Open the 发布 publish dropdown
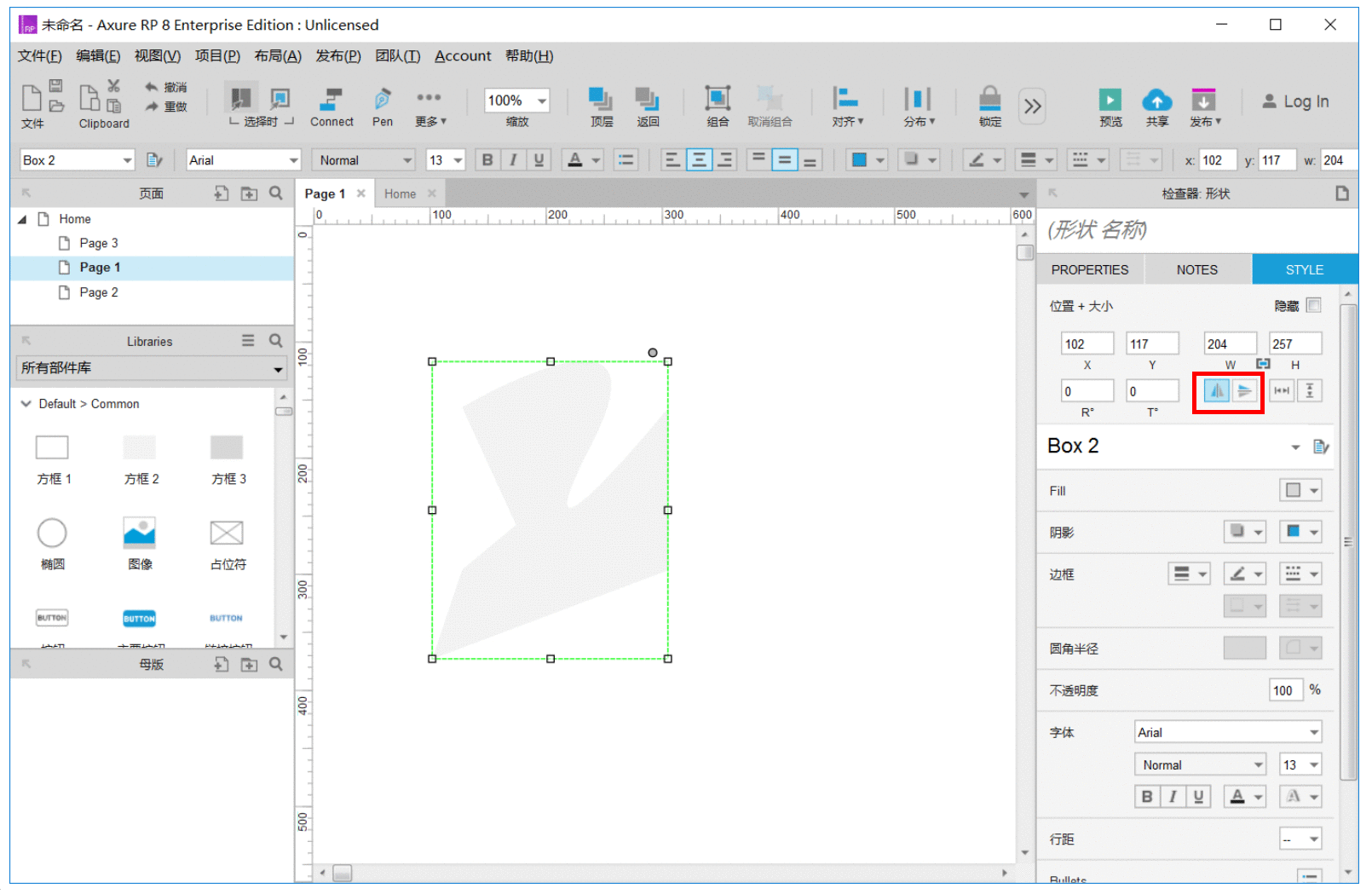The height and width of the screenshot is (894, 1372). (x=1204, y=107)
